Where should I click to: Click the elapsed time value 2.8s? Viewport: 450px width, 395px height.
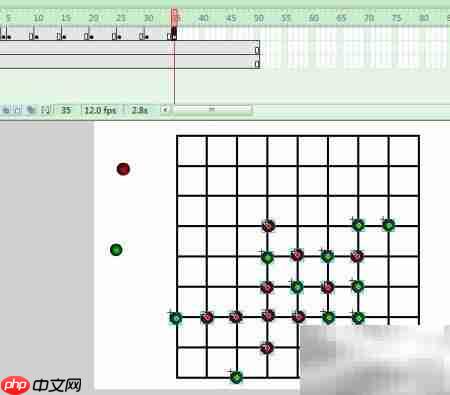(x=140, y=110)
